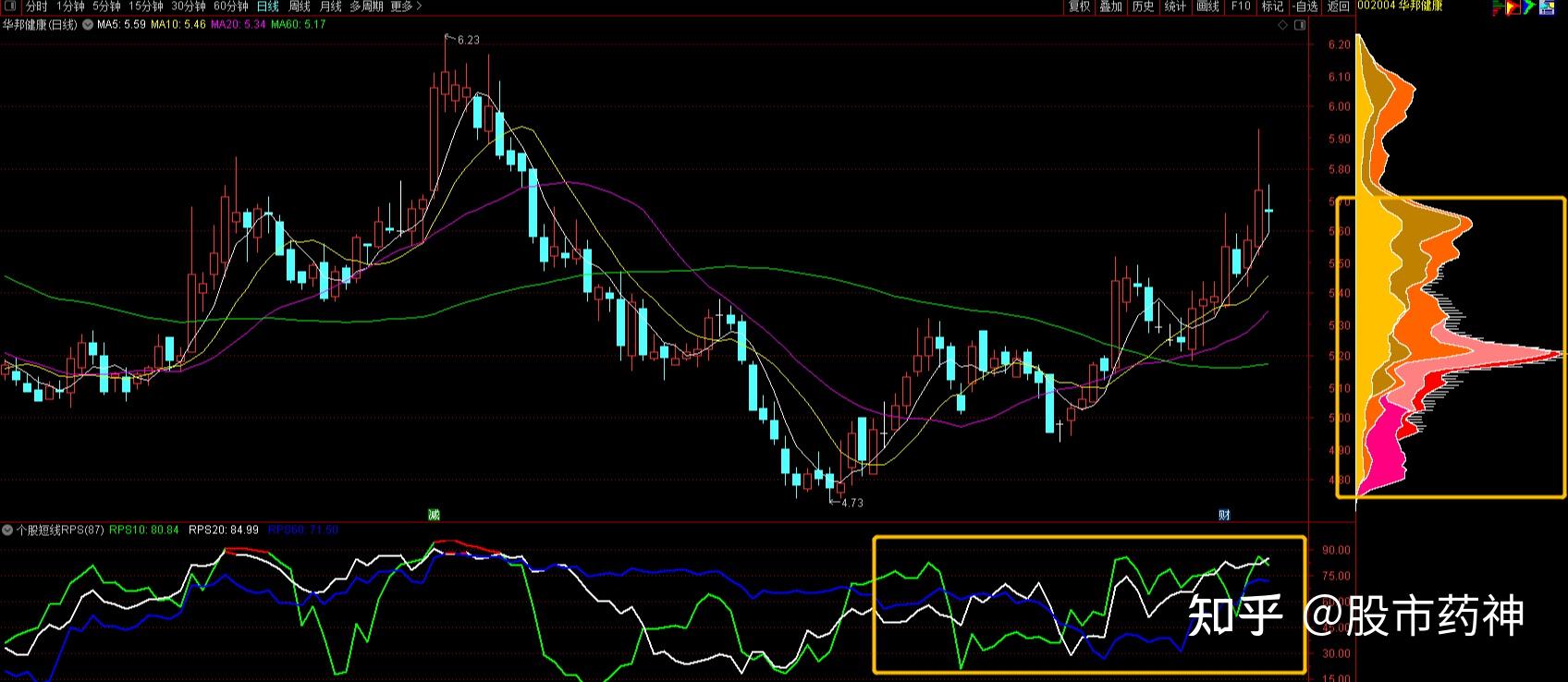Toggle the side panel icon beside the diamond
1568x682 pixels.
coord(1300,25)
